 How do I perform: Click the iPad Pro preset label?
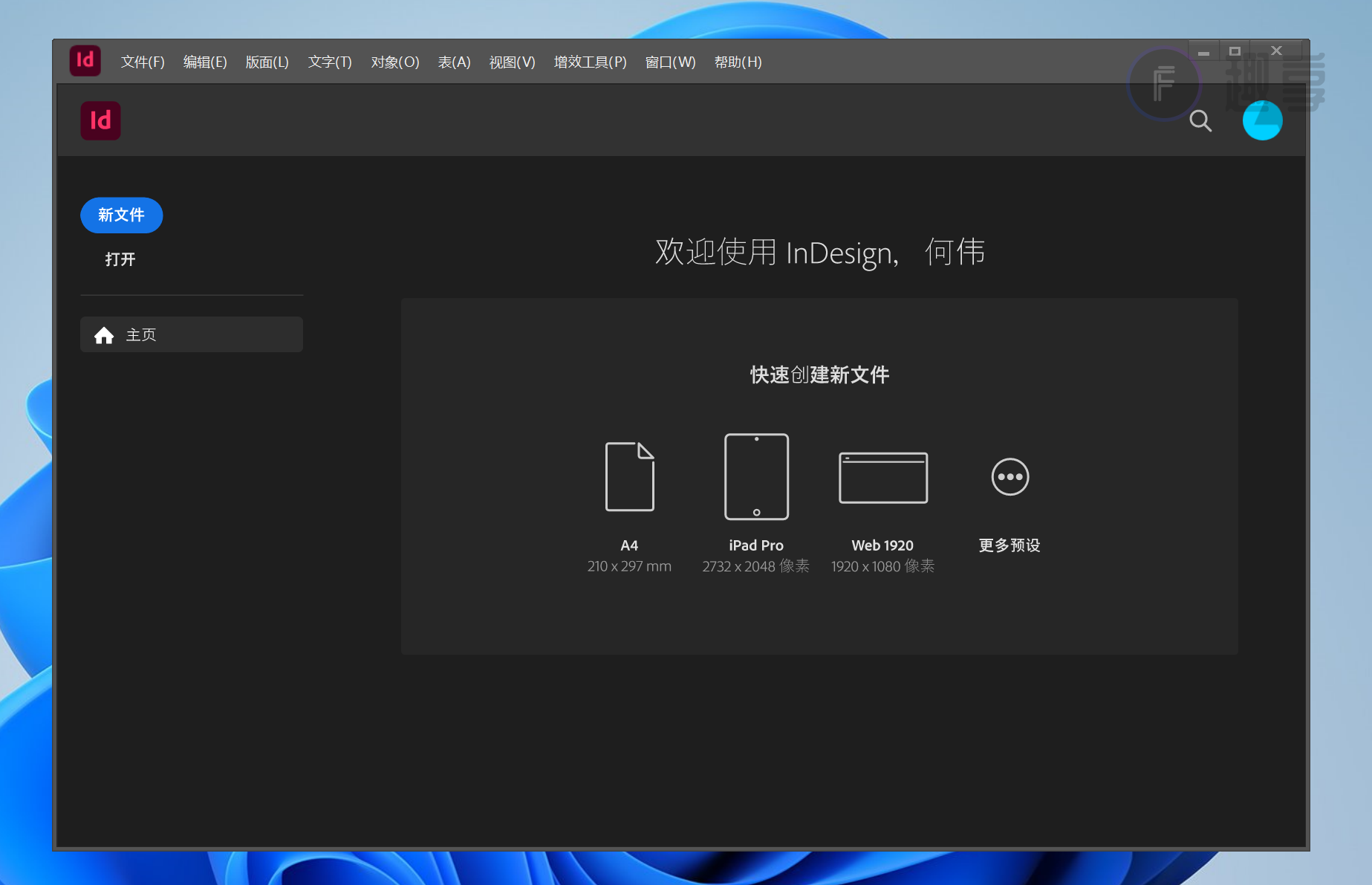pos(756,545)
